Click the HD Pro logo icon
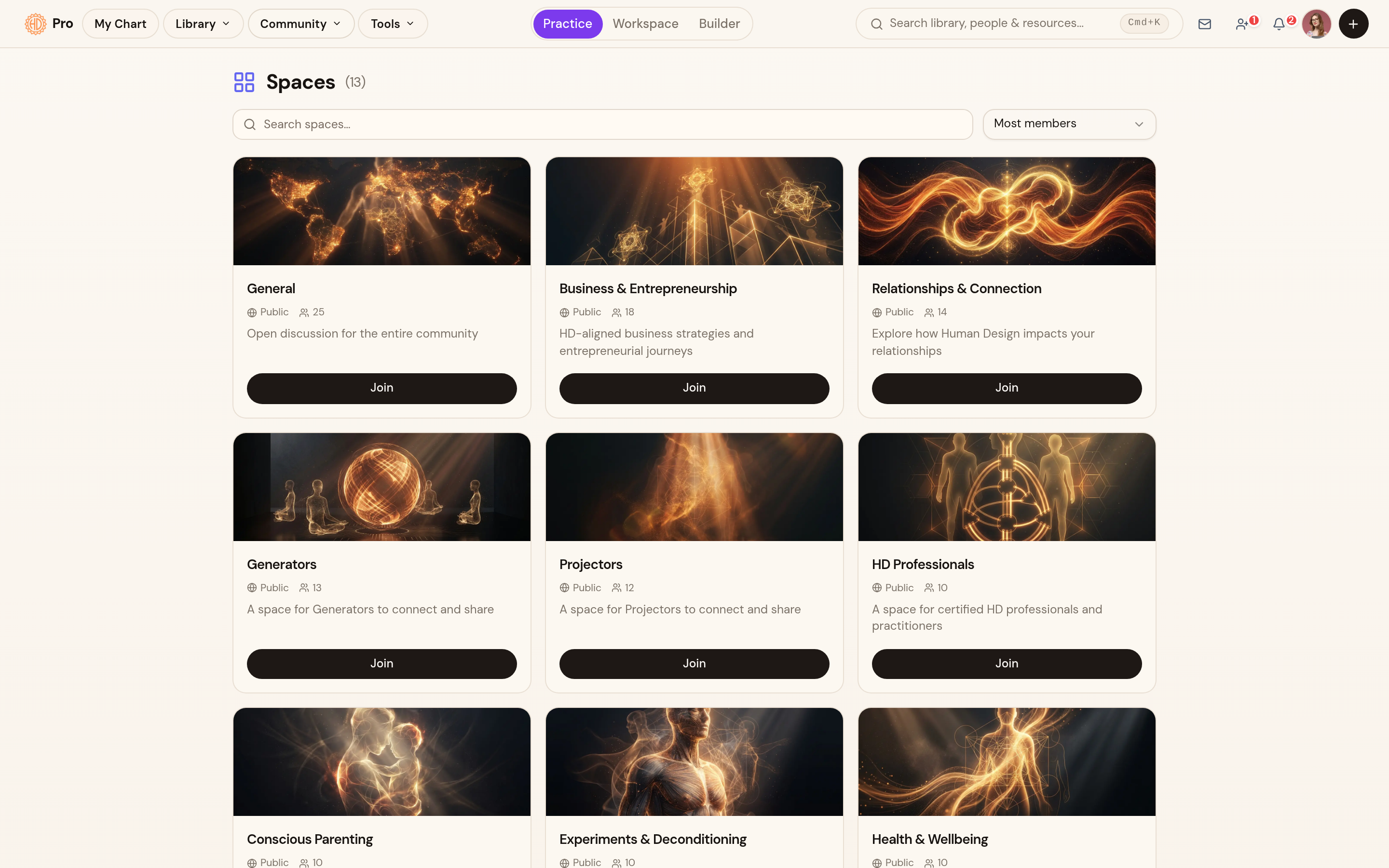Screen dimensions: 1389x868 click(36, 24)
